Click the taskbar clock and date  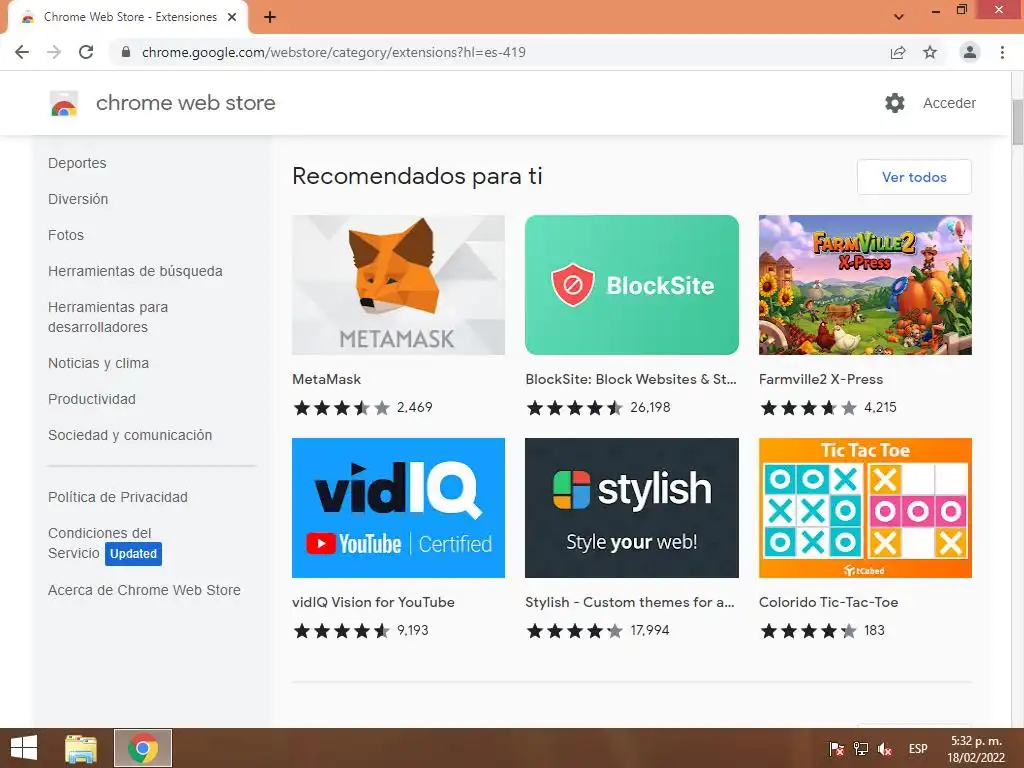pyautogui.click(x=976, y=749)
